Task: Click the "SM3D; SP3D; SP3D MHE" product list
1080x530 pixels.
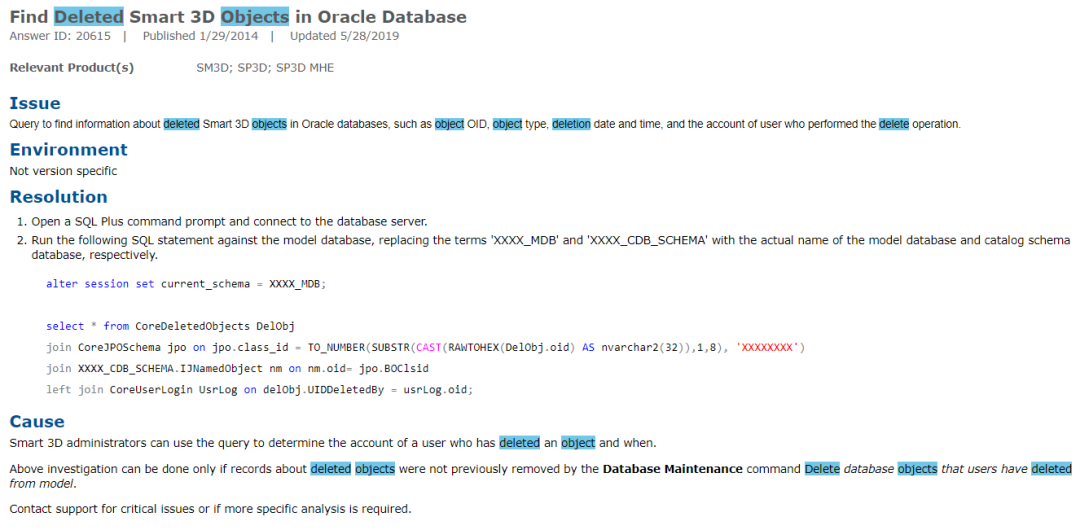Action: (265, 68)
